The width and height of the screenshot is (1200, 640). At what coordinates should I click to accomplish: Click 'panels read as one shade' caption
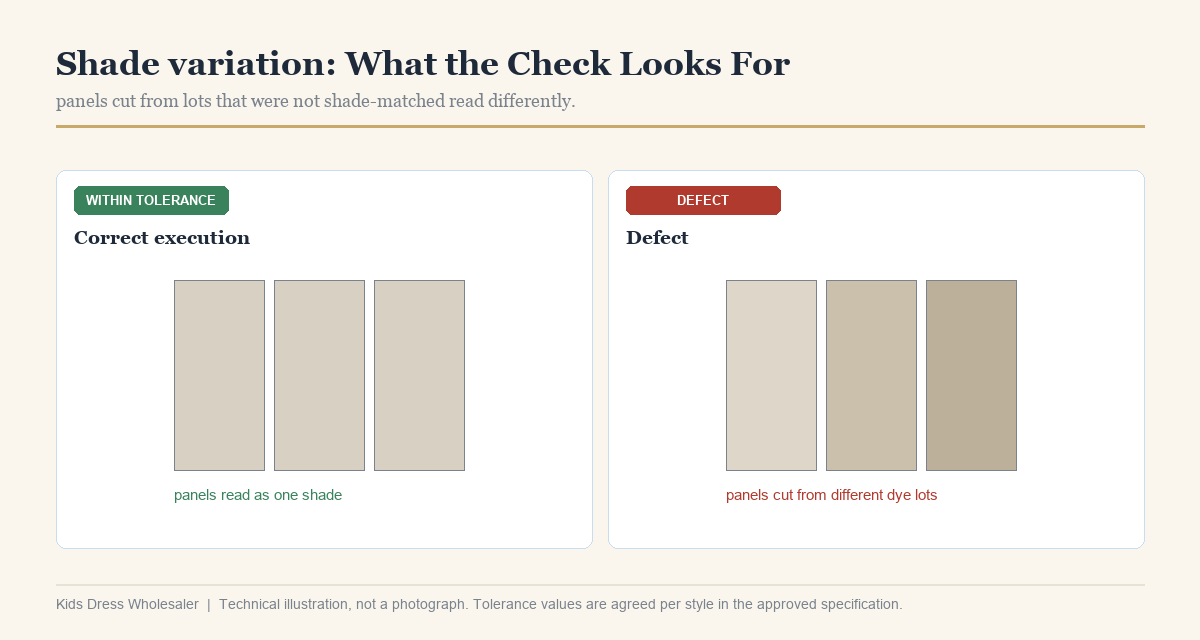tap(258, 495)
